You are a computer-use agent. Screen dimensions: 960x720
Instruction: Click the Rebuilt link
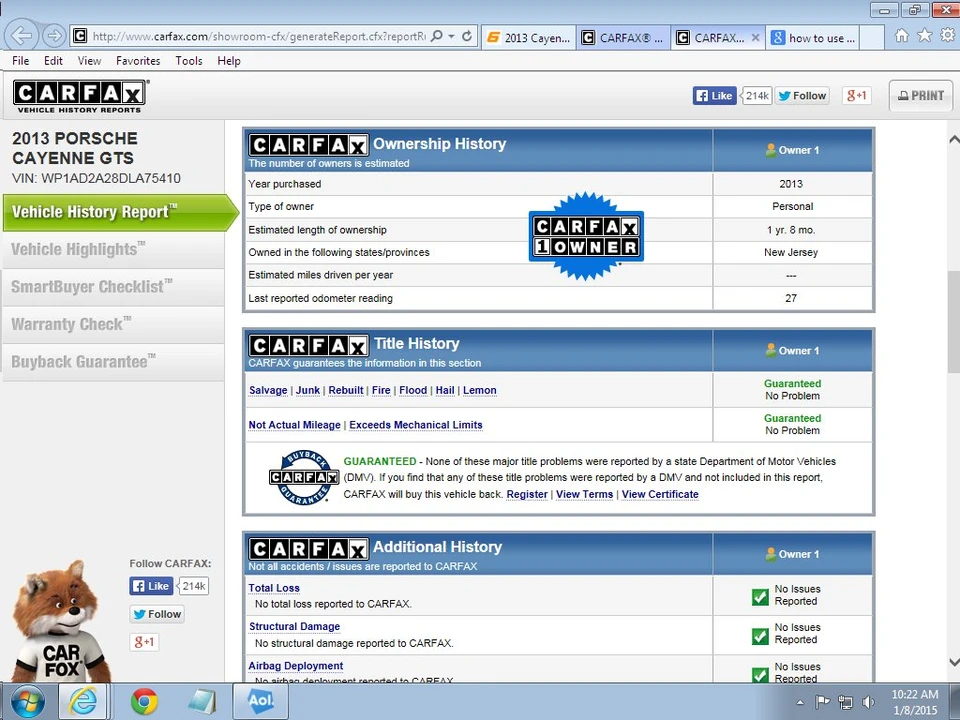coord(346,391)
